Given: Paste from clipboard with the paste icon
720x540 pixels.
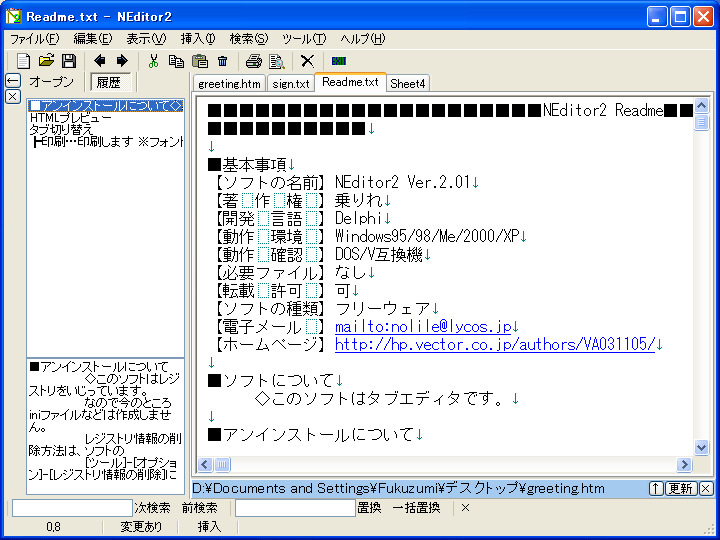Looking at the screenshot, I should [x=200, y=61].
